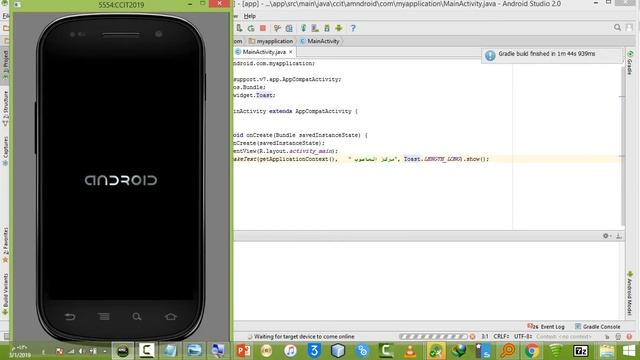Click the Windows Start button
Viewport: 640px width, 360px height.
tap(629, 351)
